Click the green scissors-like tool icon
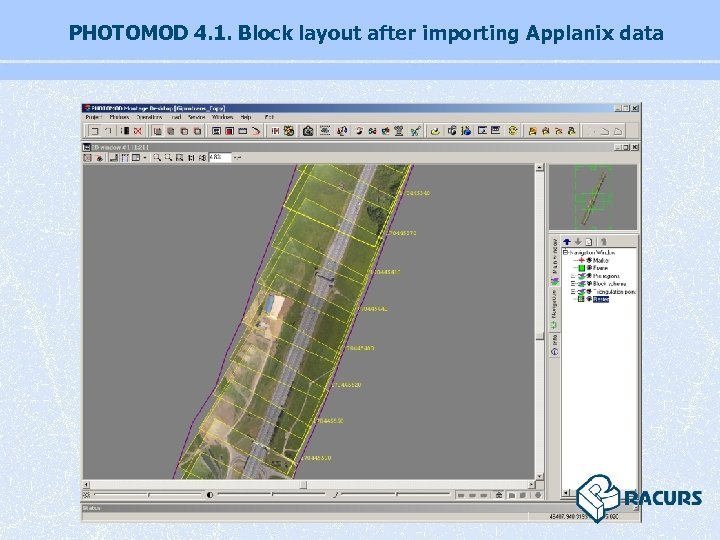This screenshot has width=720, height=540. click(416, 131)
